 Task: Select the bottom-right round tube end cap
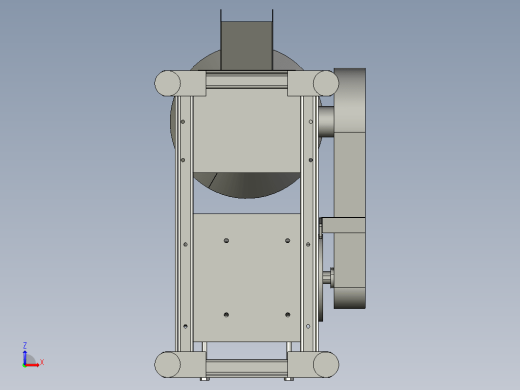click(x=326, y=364)
